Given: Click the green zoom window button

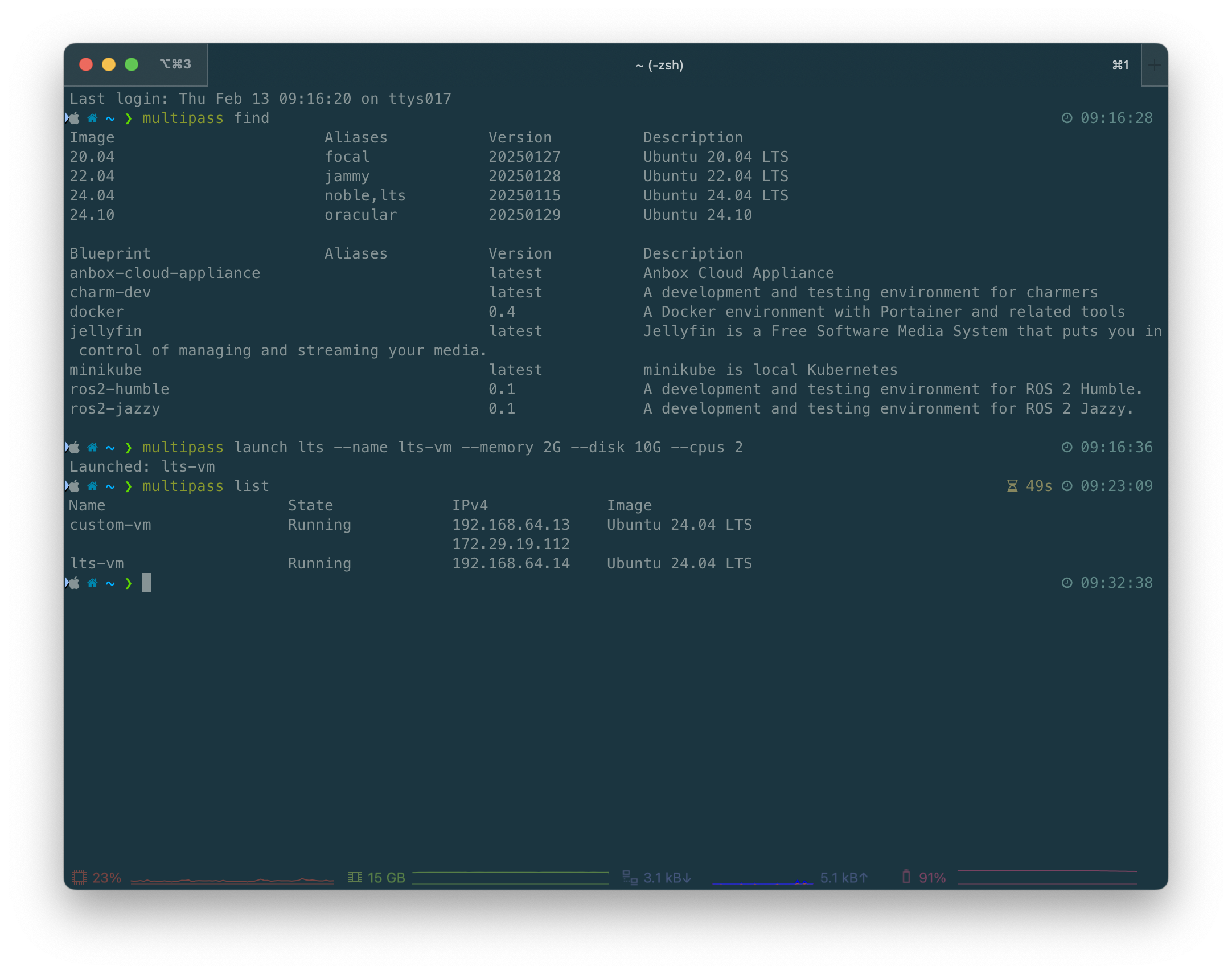Looking at the screenshot, I should [x=132, y=64].
